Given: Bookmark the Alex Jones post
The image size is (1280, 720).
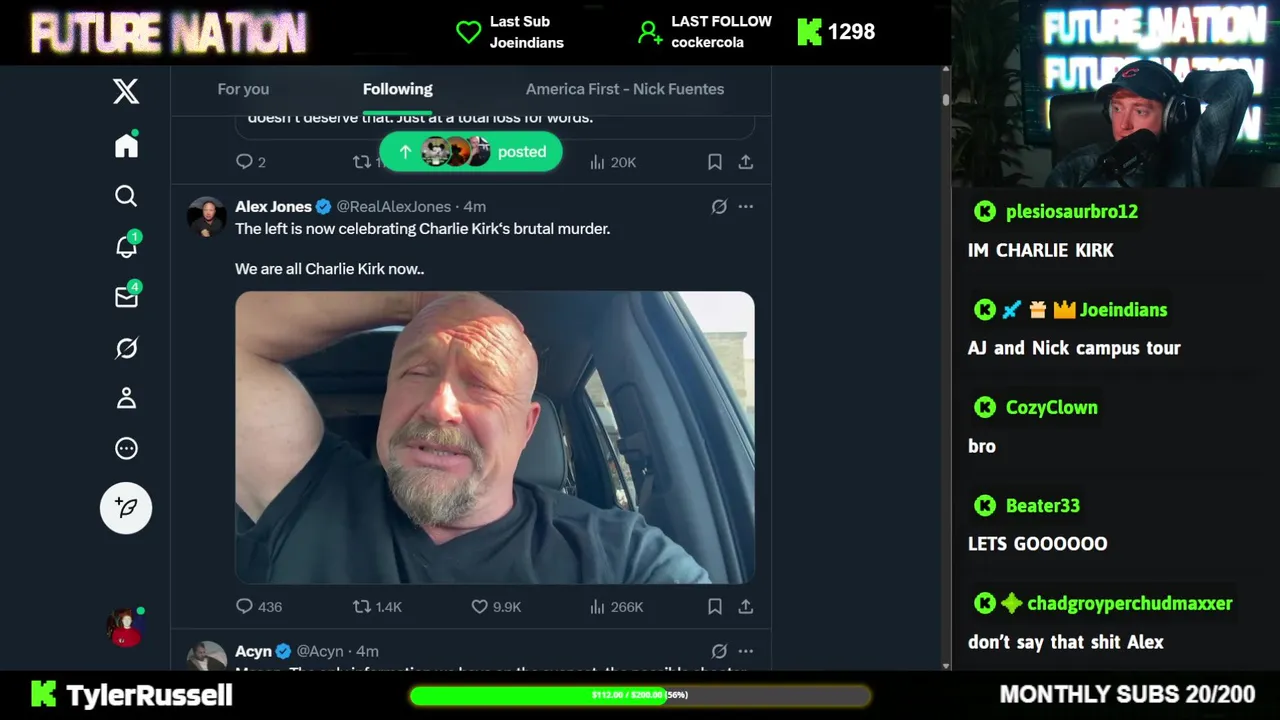Looking at the screenshot, I should click(x=715, y=606).
